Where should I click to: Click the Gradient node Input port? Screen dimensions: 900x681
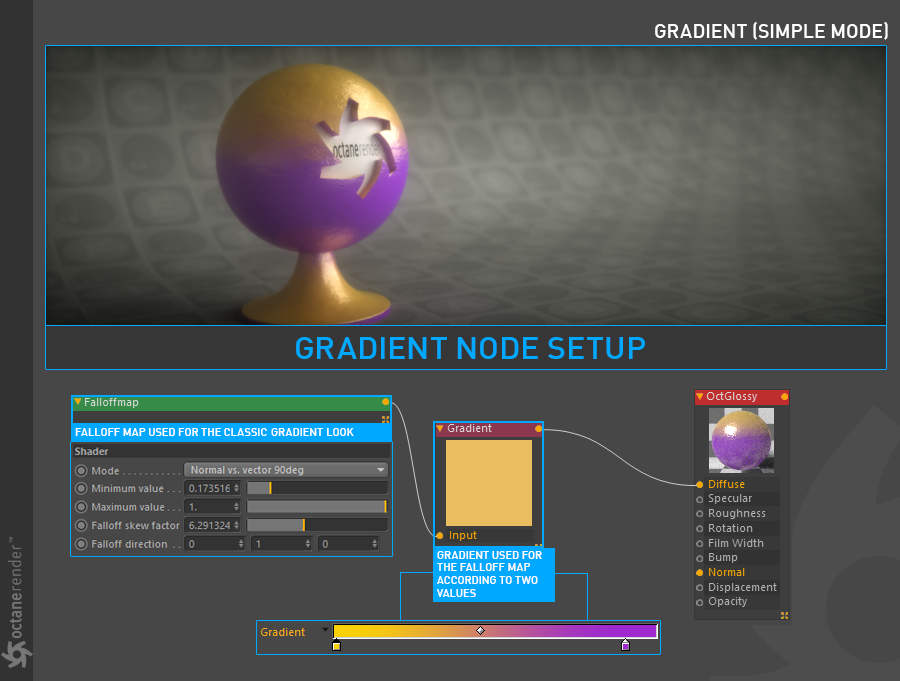point(440,535)
